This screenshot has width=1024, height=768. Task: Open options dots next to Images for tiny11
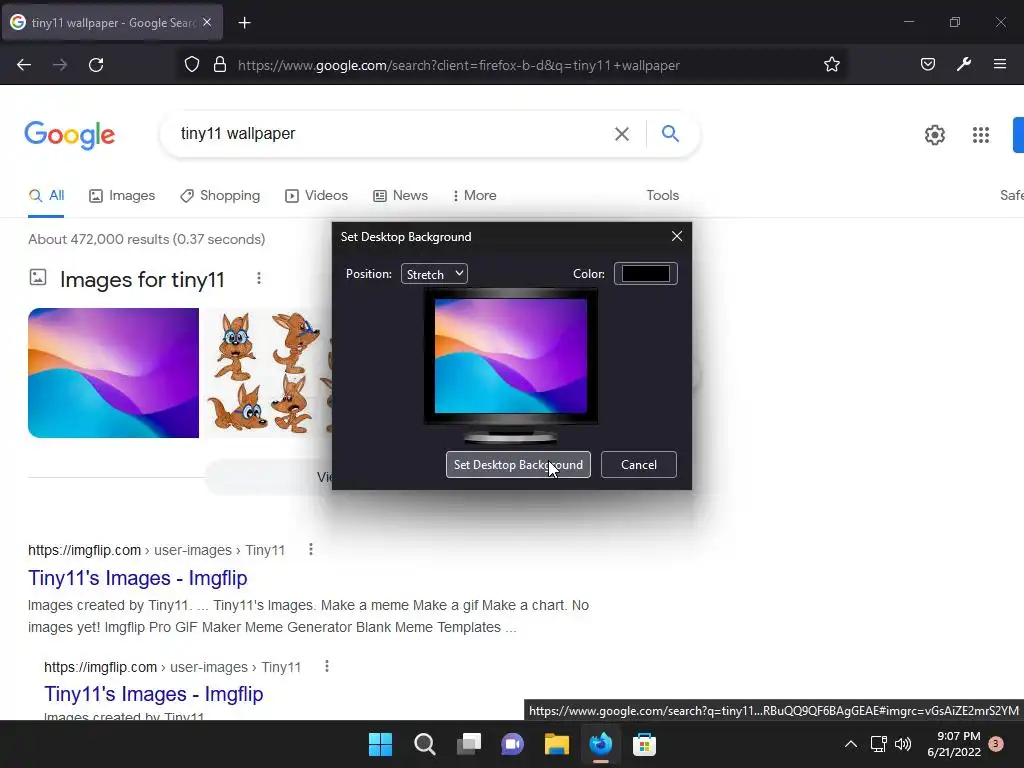click(x=259, y=279)
